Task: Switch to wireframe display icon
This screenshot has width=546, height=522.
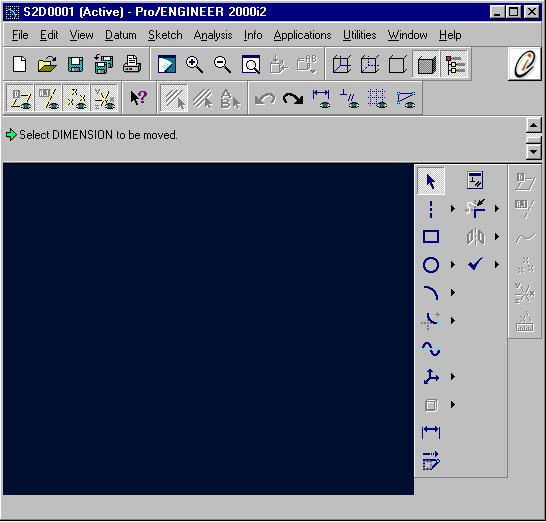Action: coord(342,64)
